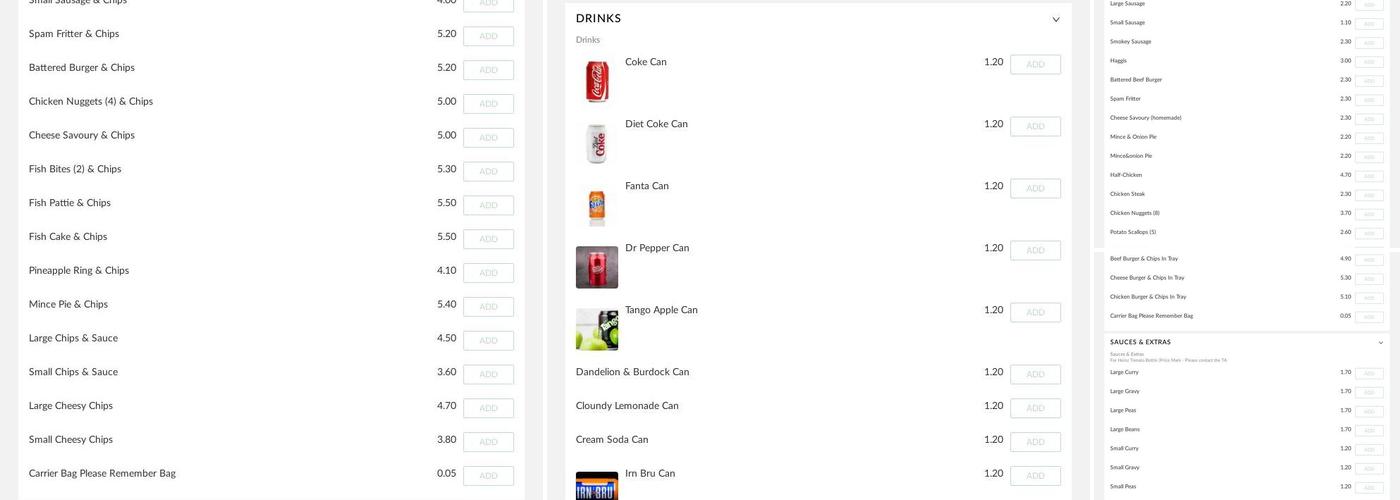Click the Dr Pepper Can thumbnail
Image resolution: width=1400 pixels, height=500 pixels.
tap(597, 268)
